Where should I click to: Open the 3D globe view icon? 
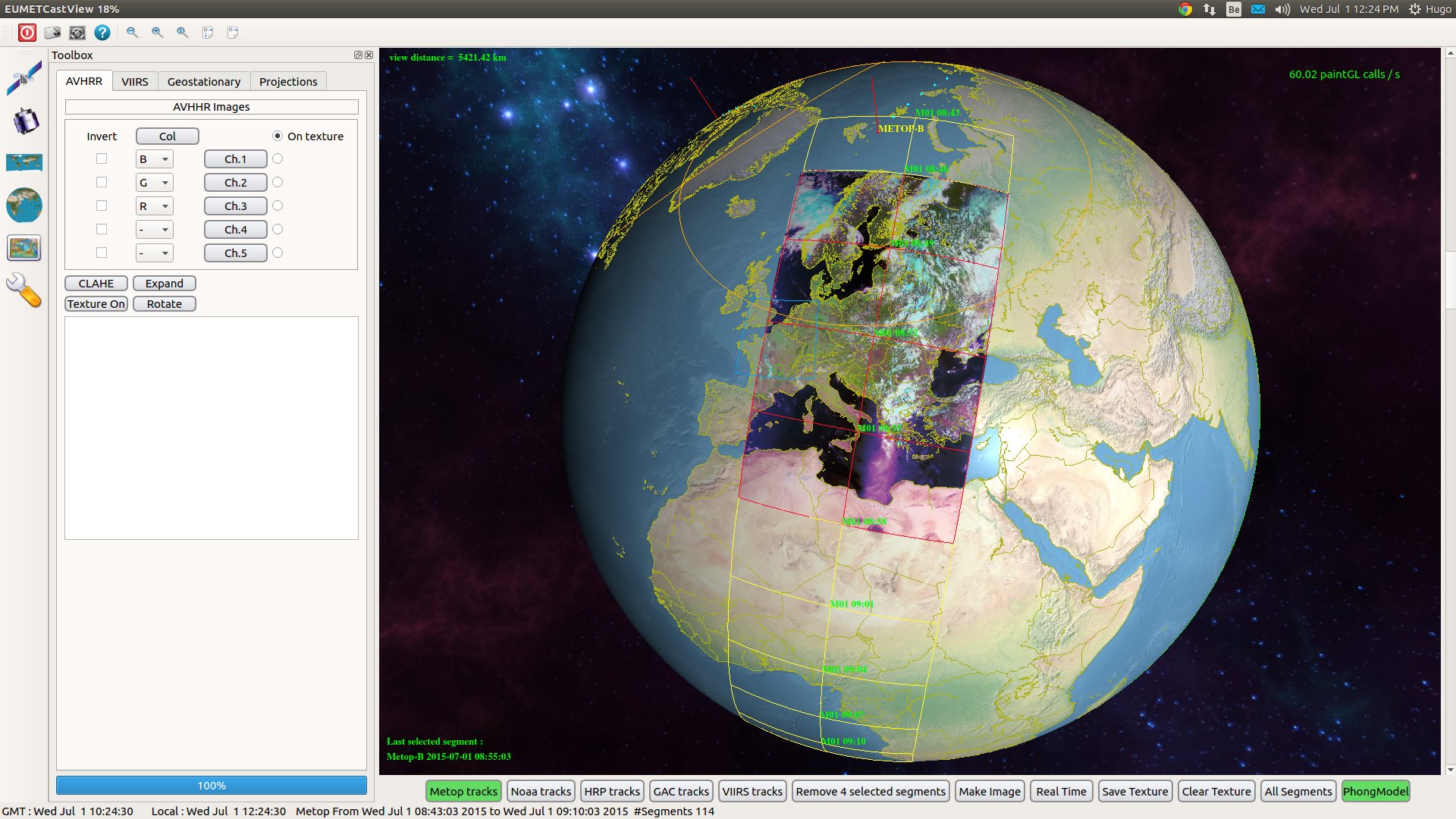(24, 205)
